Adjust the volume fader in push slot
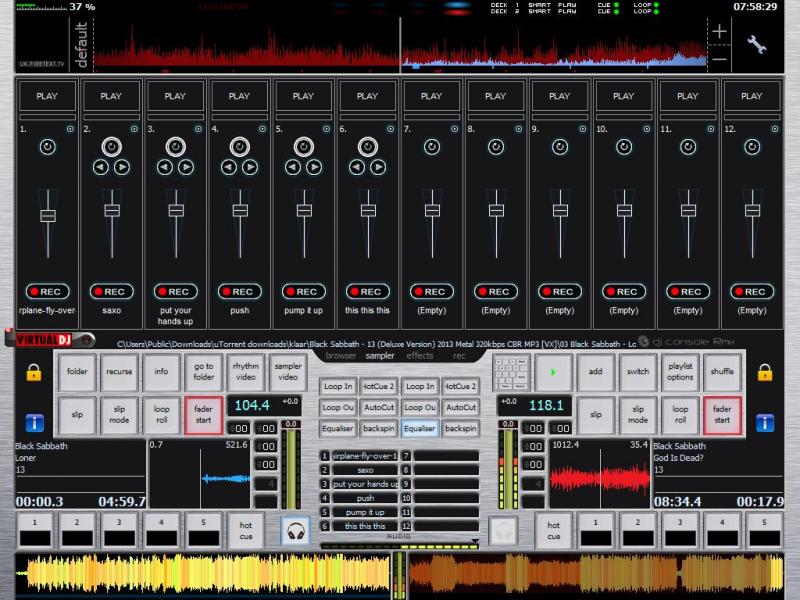The width and height of the screenshot is (800, 600). [240, 210]
